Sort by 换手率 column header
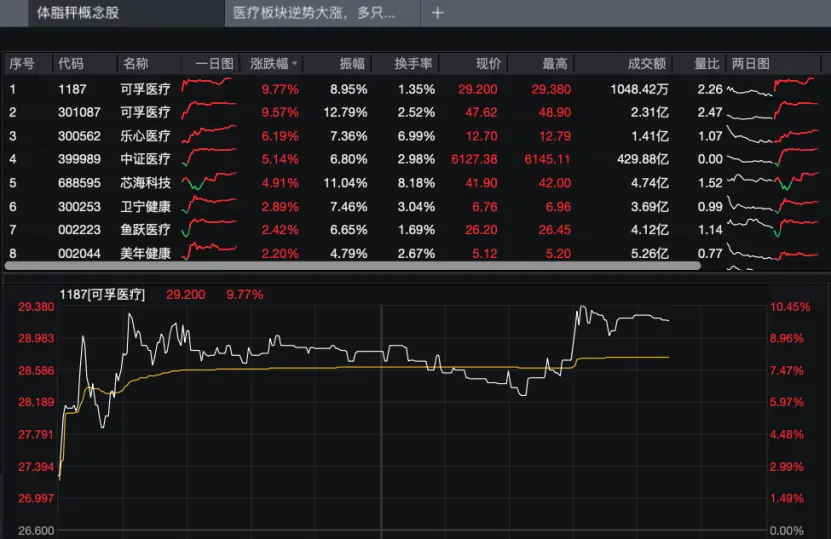The height and width of the screenshot is (539, 831). point(413,64)
